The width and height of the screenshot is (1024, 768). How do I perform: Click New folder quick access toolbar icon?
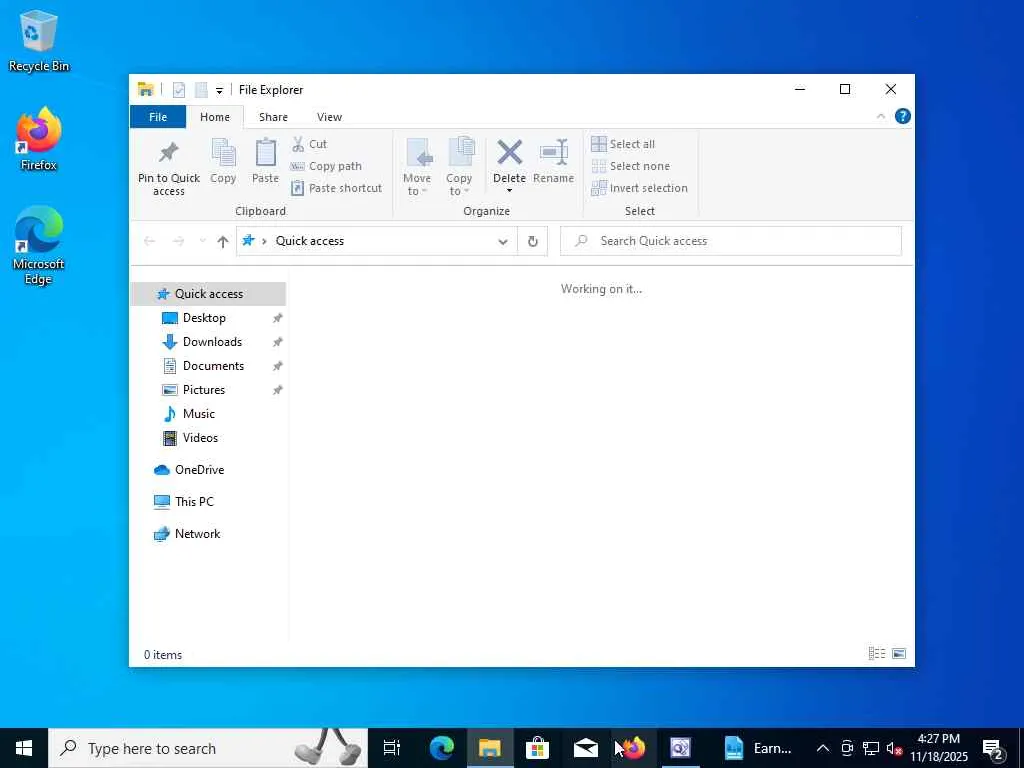point(201,90)
